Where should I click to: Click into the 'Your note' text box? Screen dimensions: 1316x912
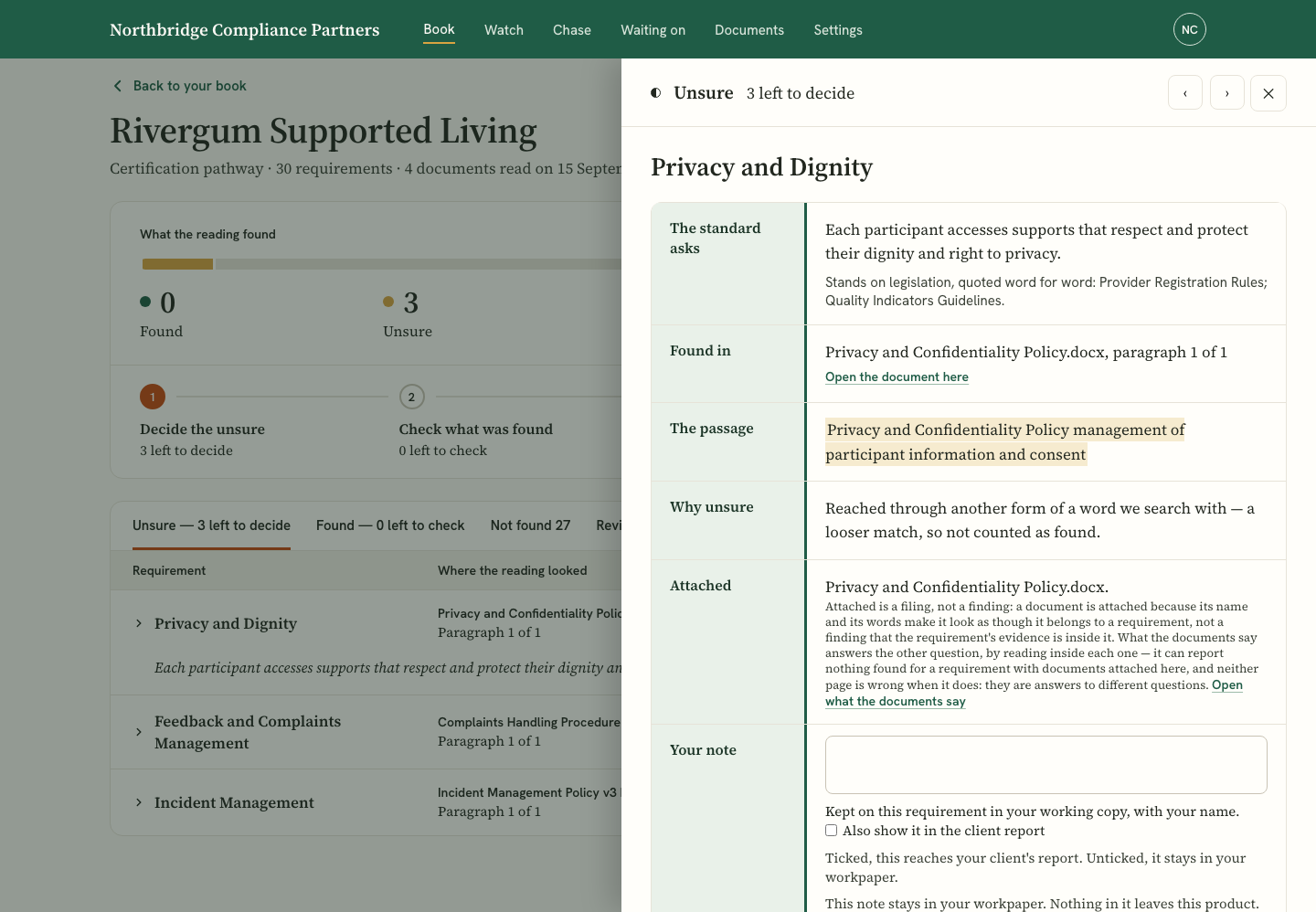click(1045, 765)
